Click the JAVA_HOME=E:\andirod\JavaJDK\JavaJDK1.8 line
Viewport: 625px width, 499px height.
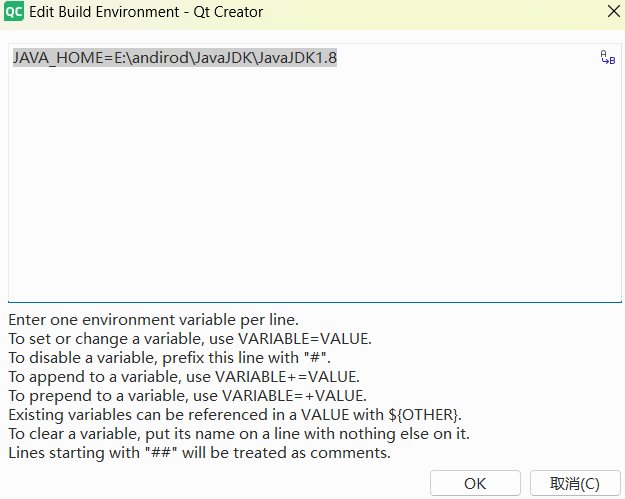point(175,58)
